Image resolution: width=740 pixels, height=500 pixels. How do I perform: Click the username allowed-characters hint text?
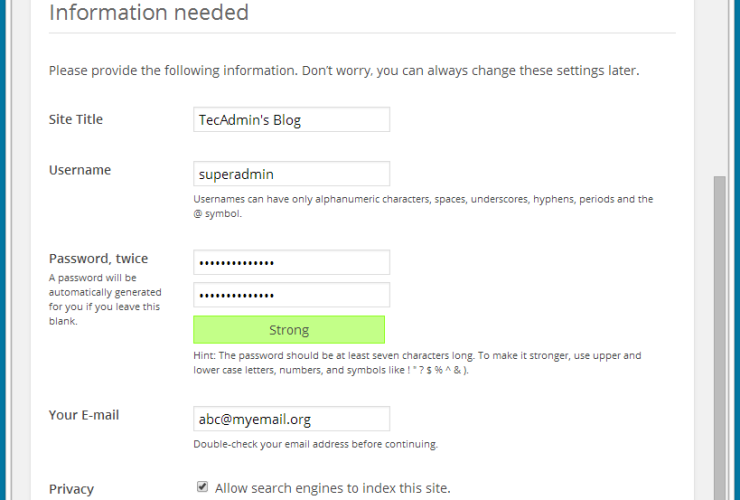pos(422,206)
